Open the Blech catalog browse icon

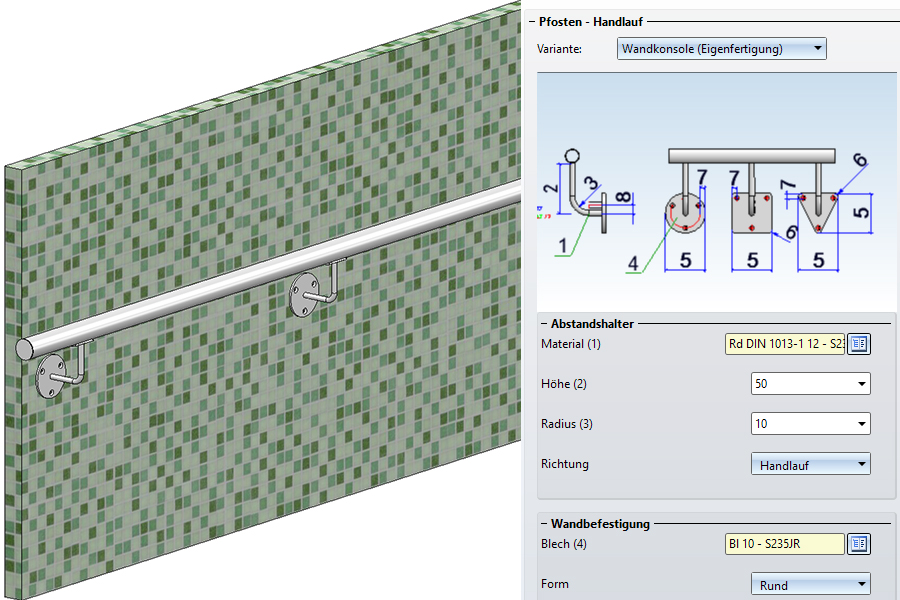(859, 544)
